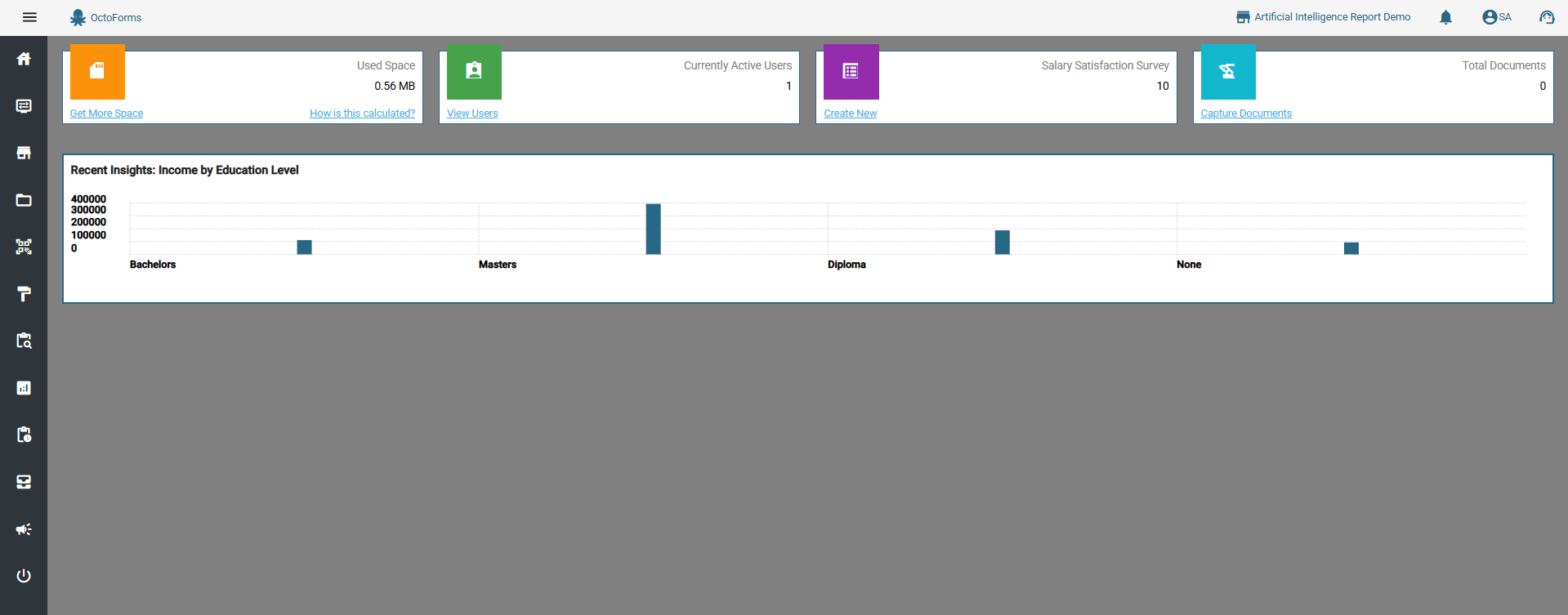
Task: Click the Bachelors bar in chart
Action: tap(304, 247)
